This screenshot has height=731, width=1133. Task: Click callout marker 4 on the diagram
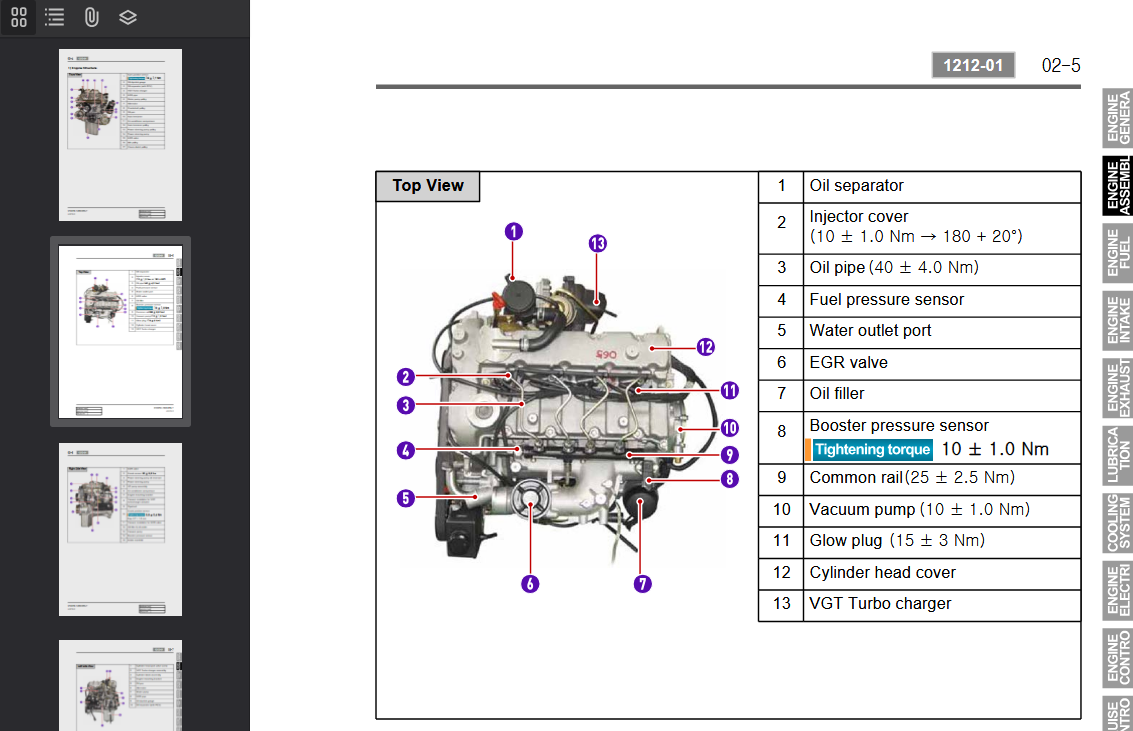click(x=406, y=450)
